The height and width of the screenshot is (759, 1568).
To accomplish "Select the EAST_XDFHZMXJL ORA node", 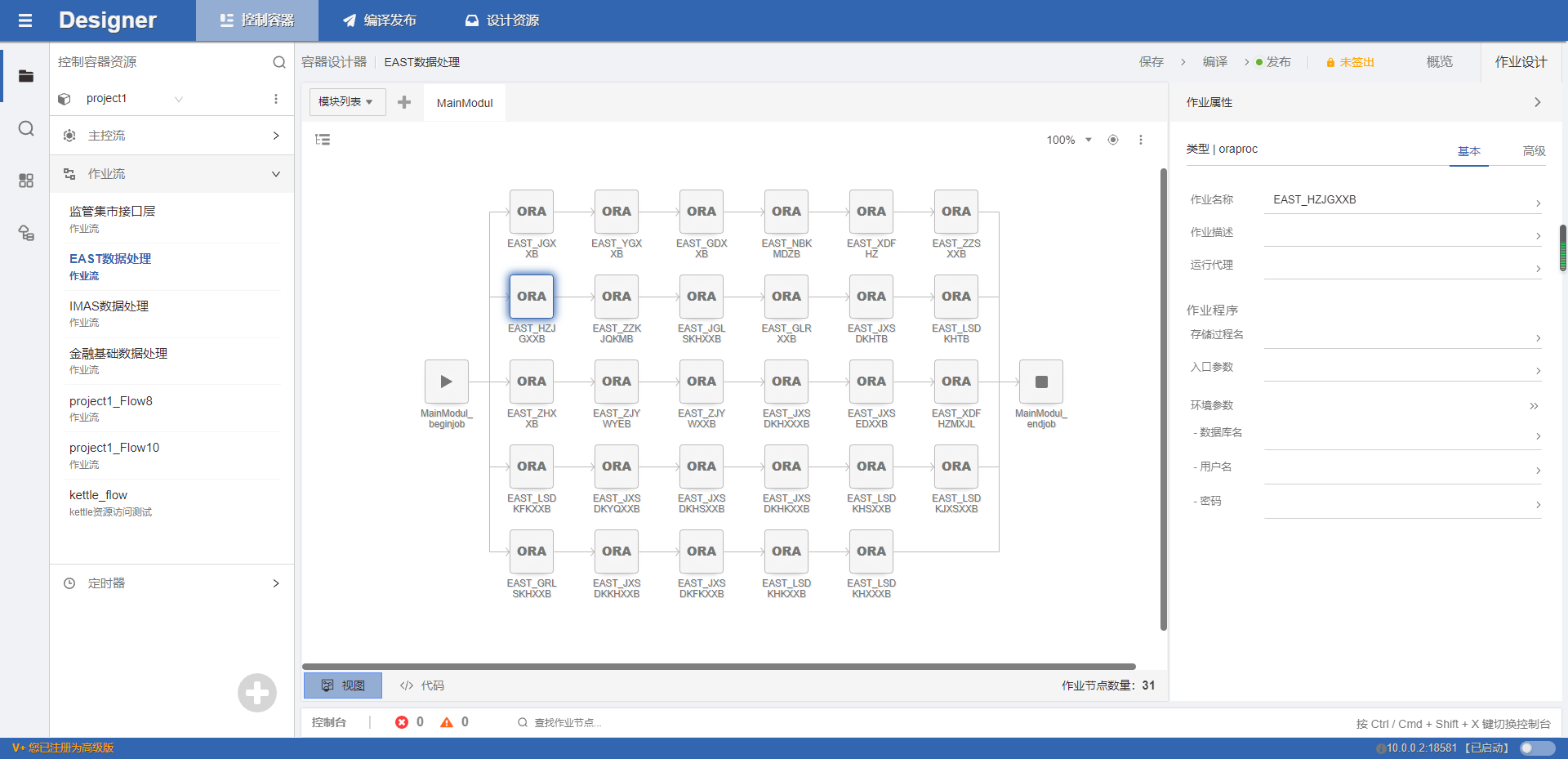I will [x=956, y=382].
